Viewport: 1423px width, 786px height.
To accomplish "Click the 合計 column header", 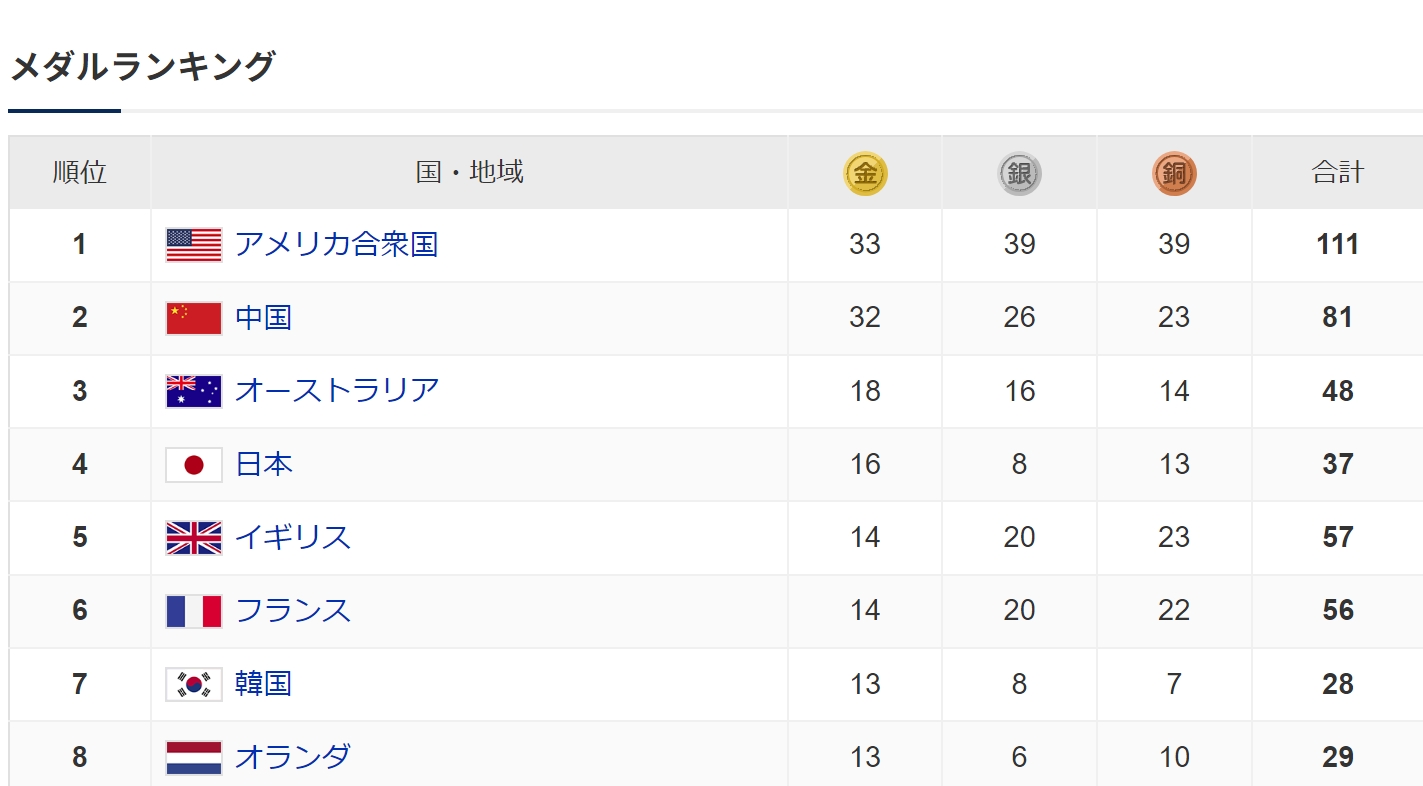I will click(1337, 173).
